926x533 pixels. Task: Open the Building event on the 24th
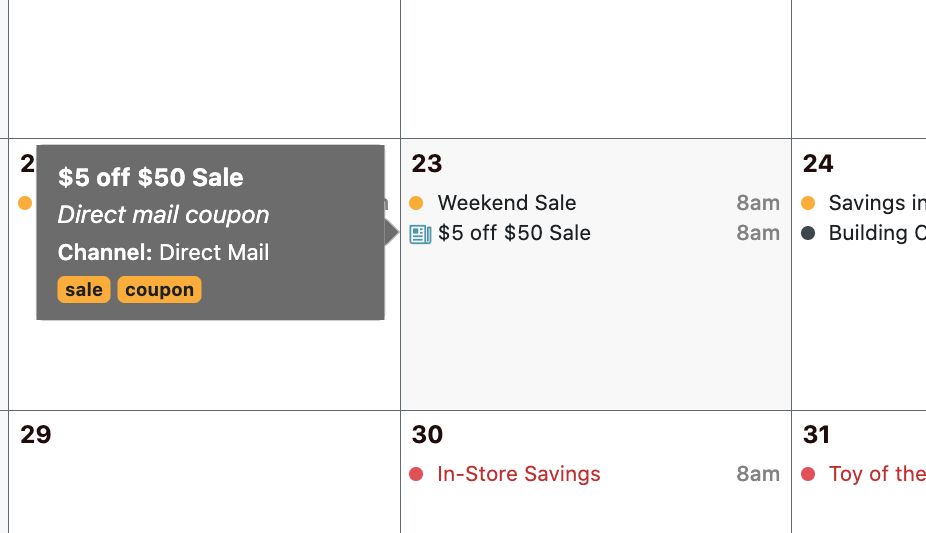pos(877,233)
